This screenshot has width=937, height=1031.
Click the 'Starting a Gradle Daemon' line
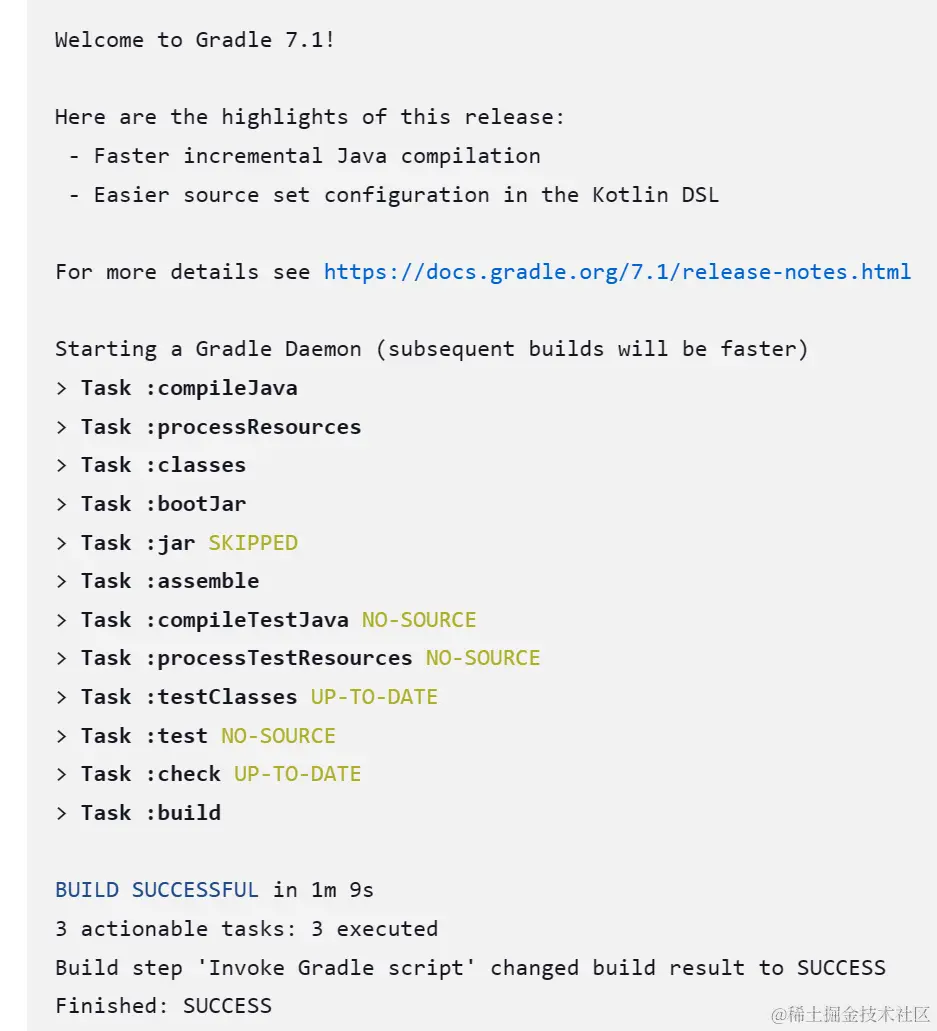coord(431,349)
